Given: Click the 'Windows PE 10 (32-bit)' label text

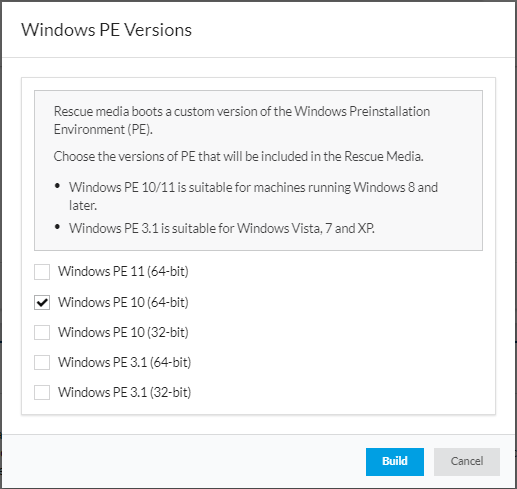Looking at the screenshot, I should coord(123,332).
